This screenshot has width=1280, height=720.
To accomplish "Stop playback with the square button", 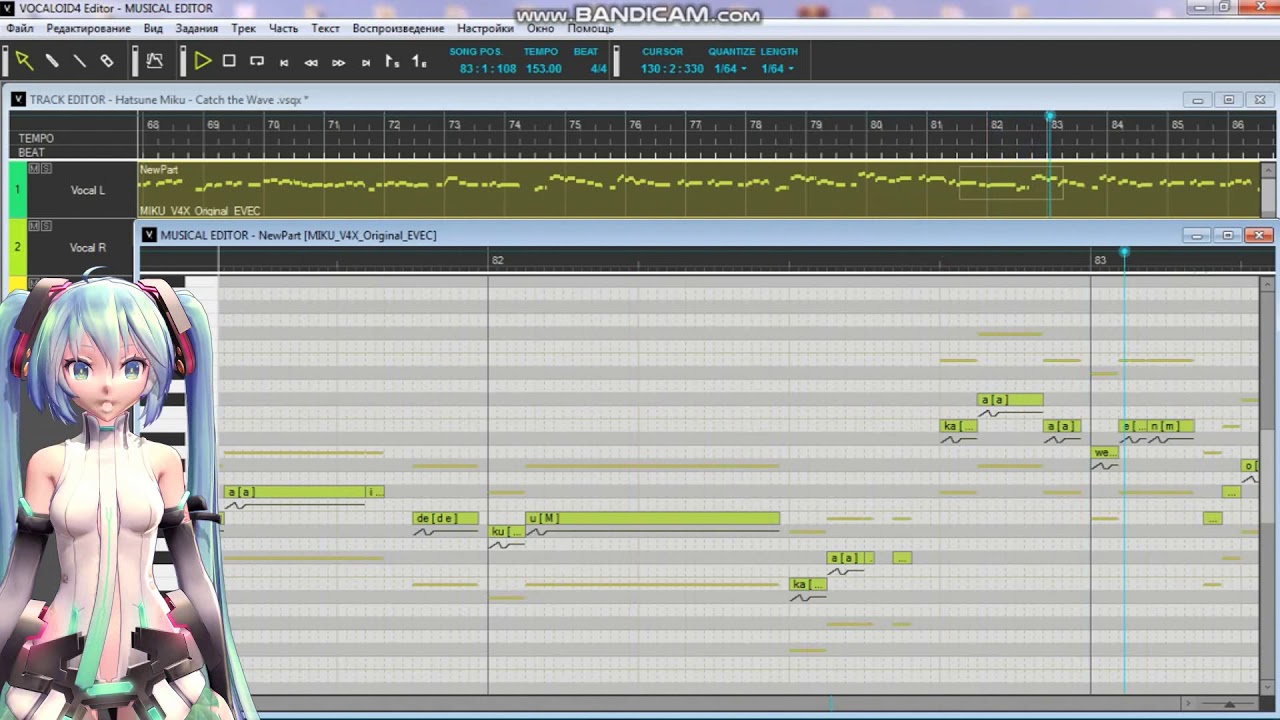I will click(229, 61).
